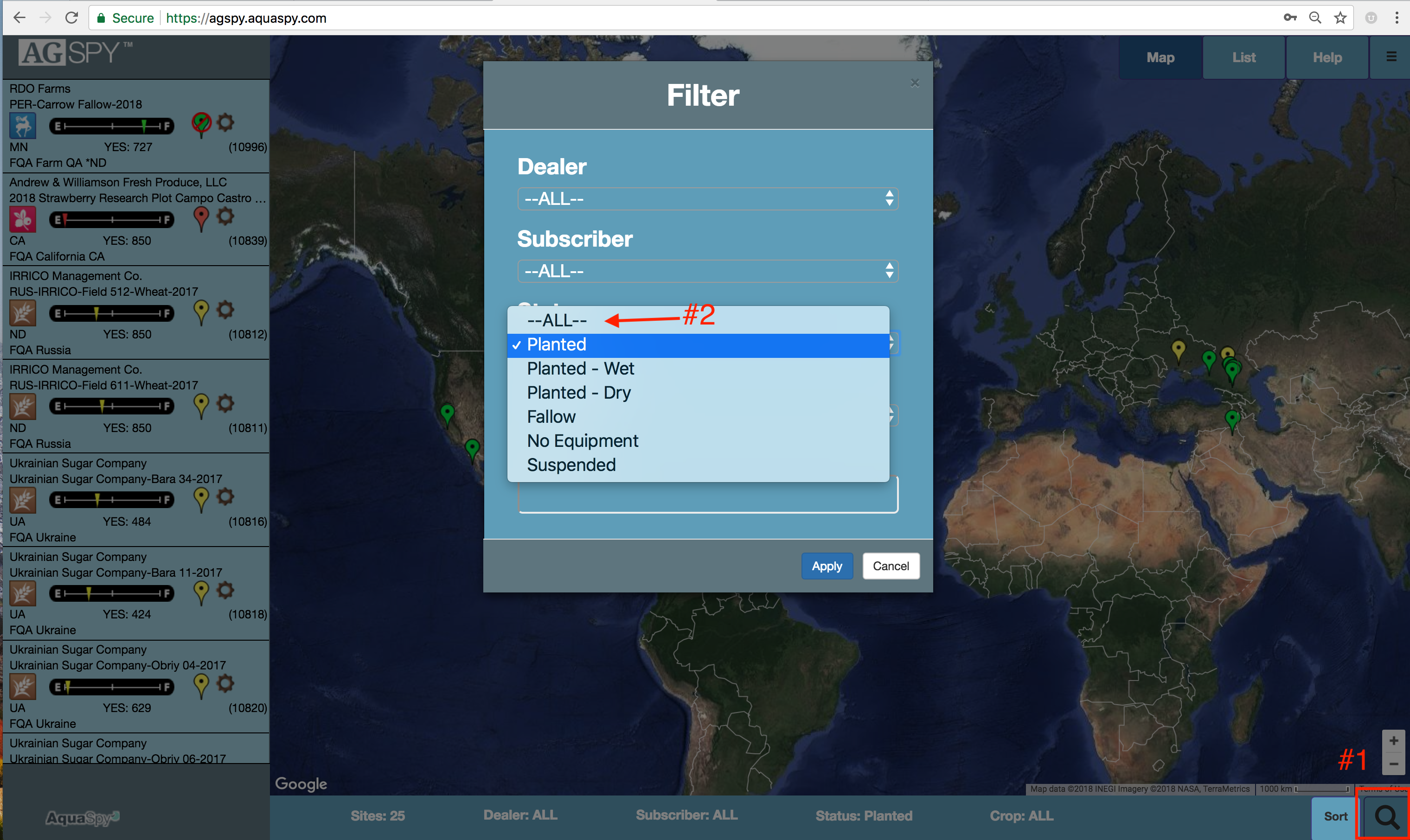Viewport: 1410px width, 840px height.
Task: Close the Filter dialog with X
Action: point(915,83)
